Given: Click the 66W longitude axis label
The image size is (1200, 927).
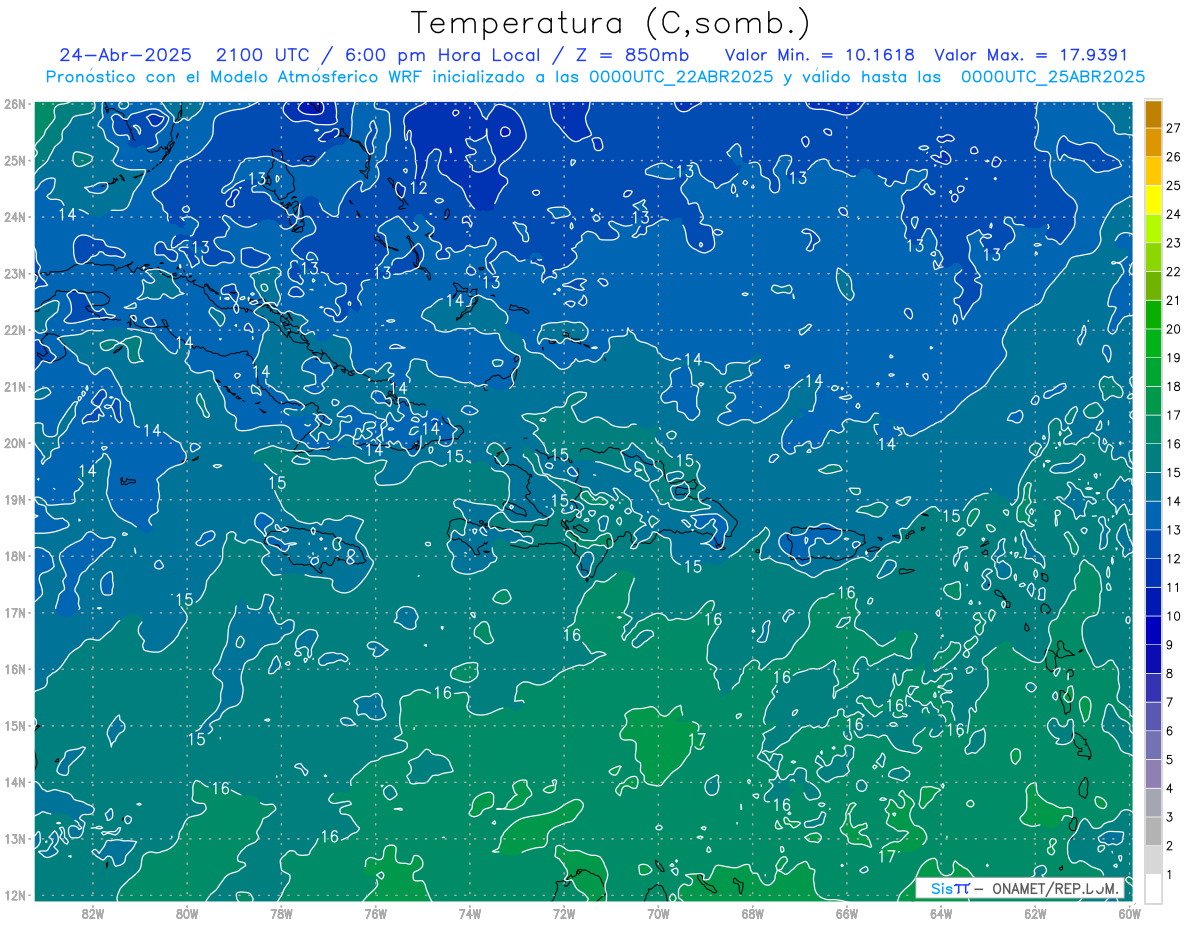Looking at the screenshot, I should click(x=846, y=913).
